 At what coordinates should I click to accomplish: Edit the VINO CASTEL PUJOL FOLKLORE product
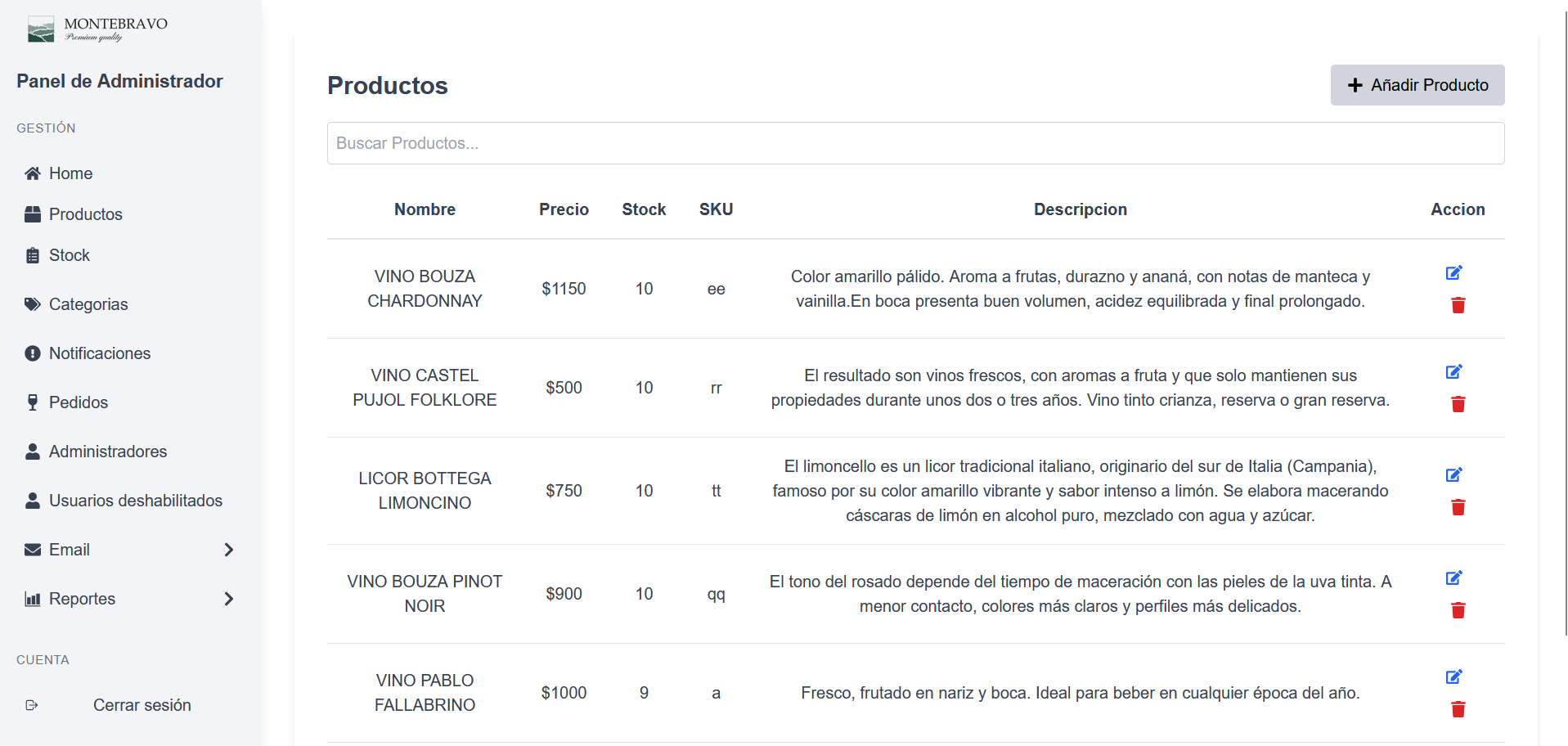pyautogui.click(x=1453, y=372)
